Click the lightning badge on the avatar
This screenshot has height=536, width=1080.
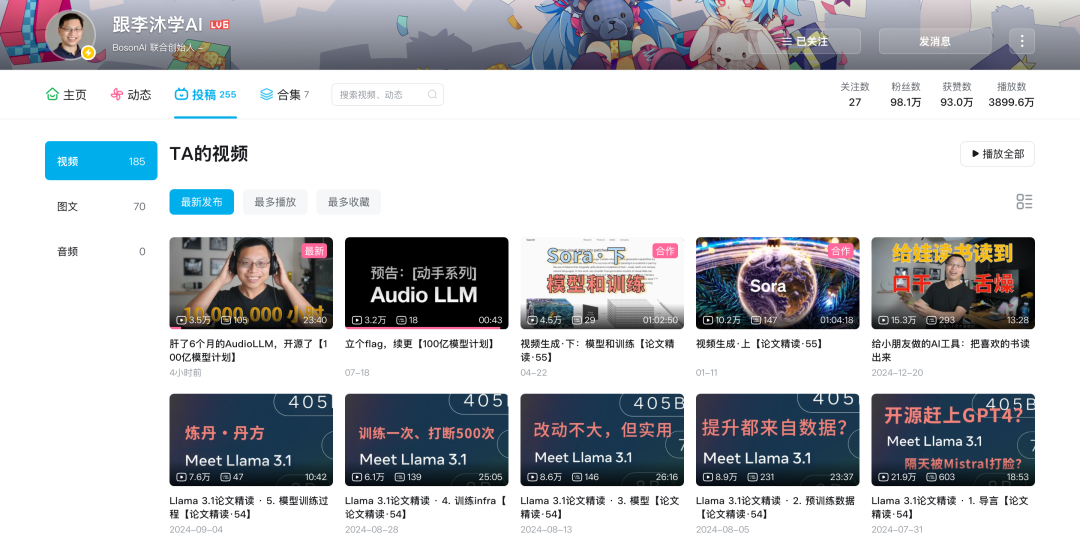coord(88,52)
